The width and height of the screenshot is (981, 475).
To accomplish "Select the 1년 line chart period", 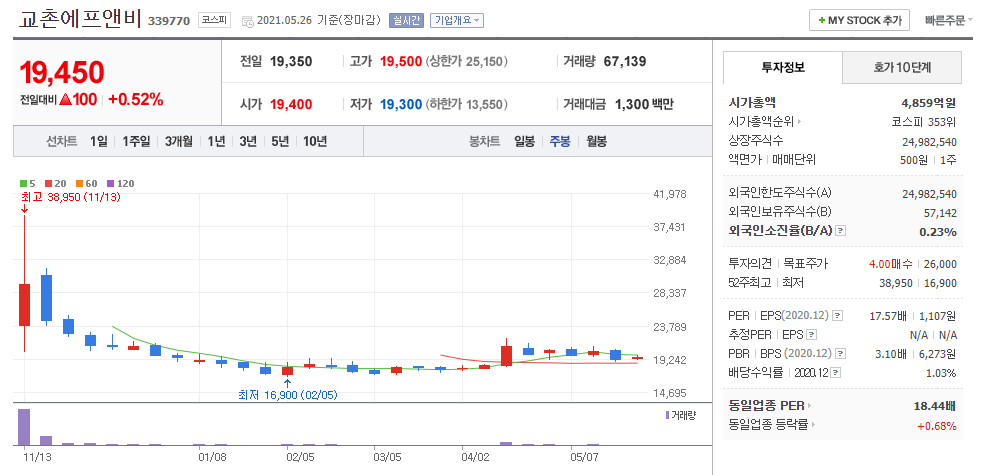I will tap(216, 141).
